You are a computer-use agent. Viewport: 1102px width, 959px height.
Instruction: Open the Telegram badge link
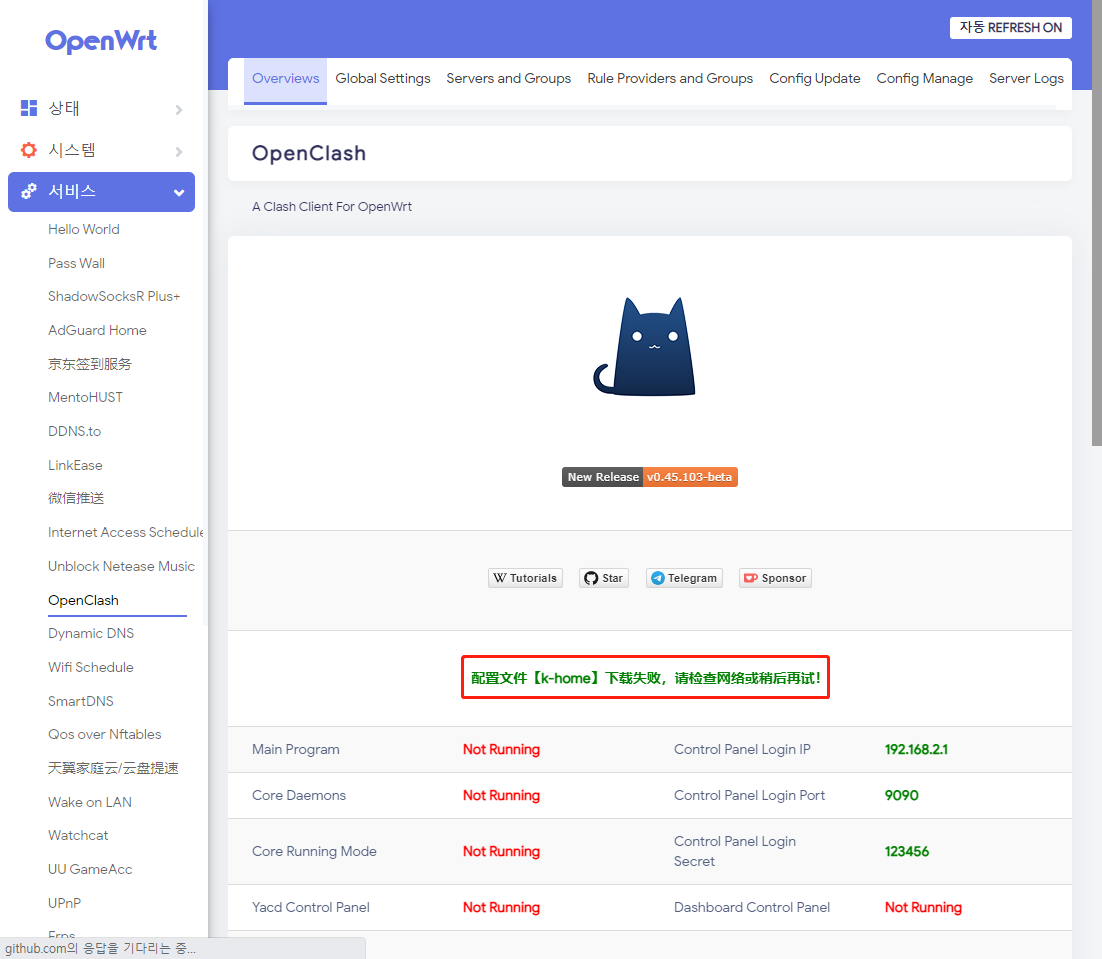(684, 578)
